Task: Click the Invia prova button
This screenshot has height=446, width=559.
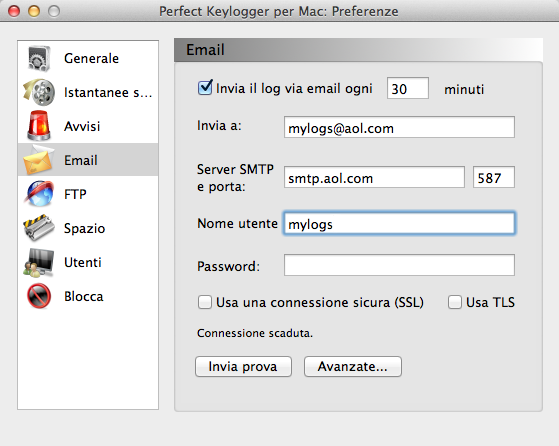Action: [243, 366]
